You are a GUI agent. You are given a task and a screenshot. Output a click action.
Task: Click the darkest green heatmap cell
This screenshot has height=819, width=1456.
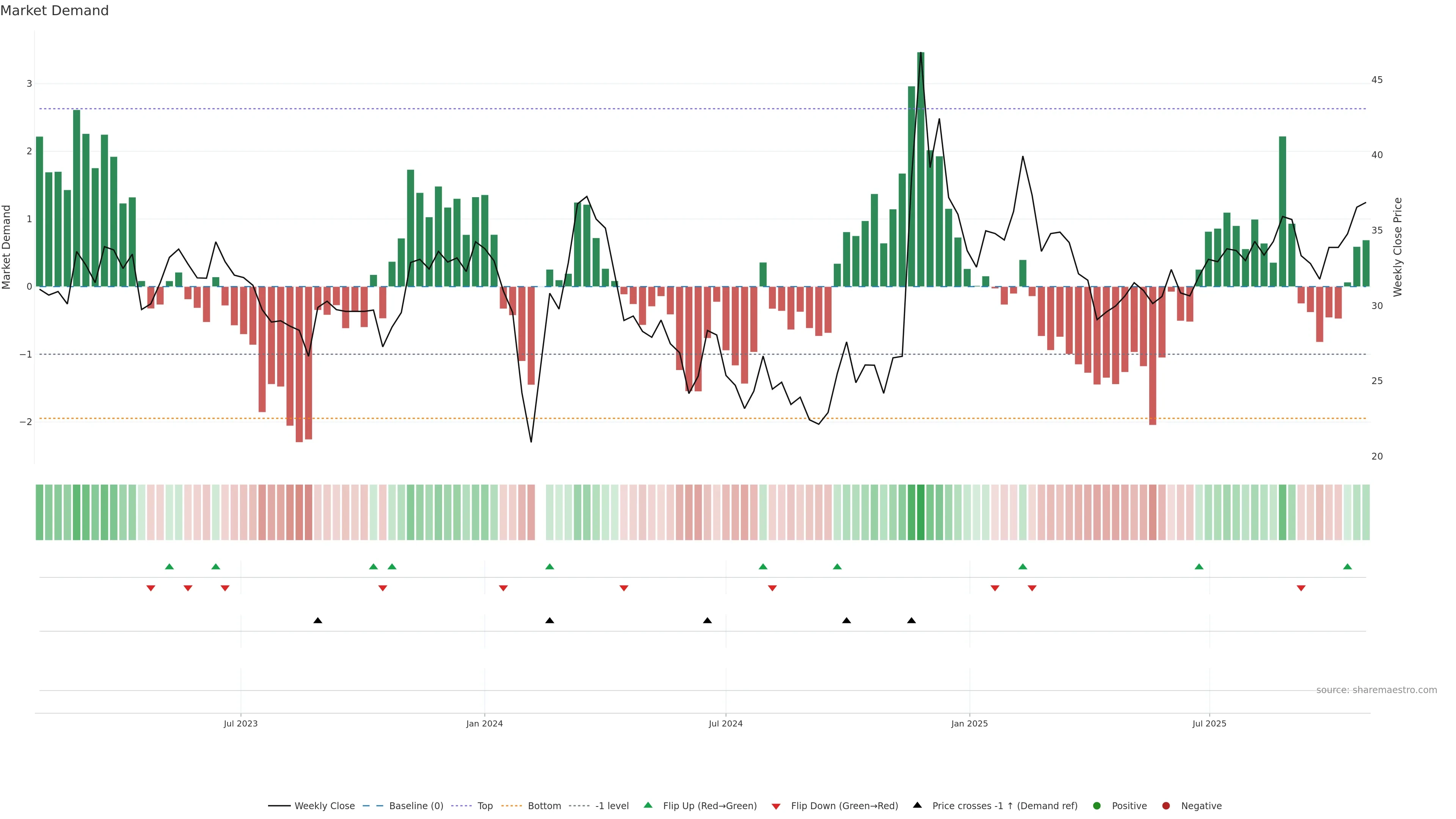click(x=921, y=512)
